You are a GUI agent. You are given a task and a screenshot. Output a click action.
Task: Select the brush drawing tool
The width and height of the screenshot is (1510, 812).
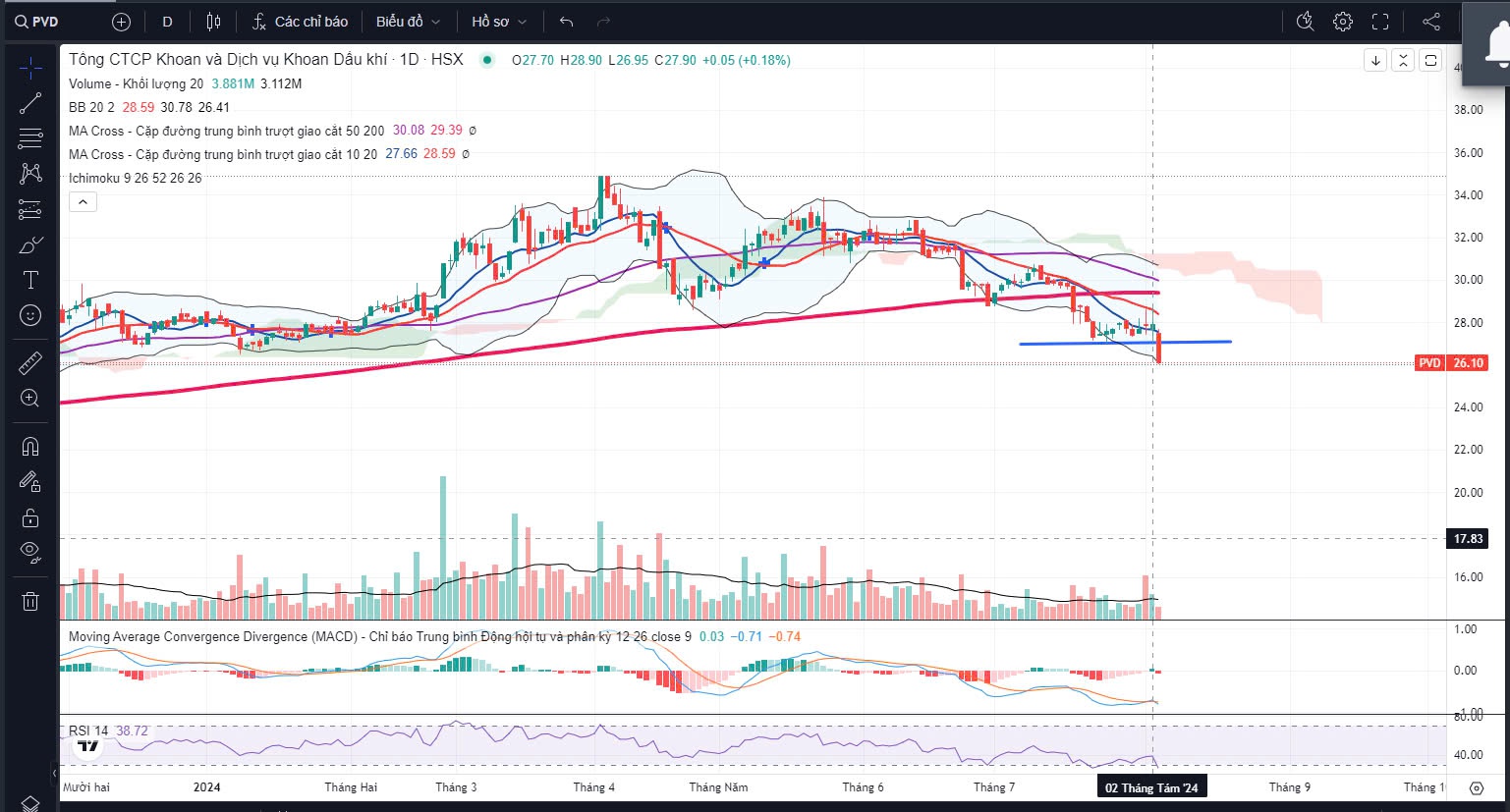(x=30, y=244)
